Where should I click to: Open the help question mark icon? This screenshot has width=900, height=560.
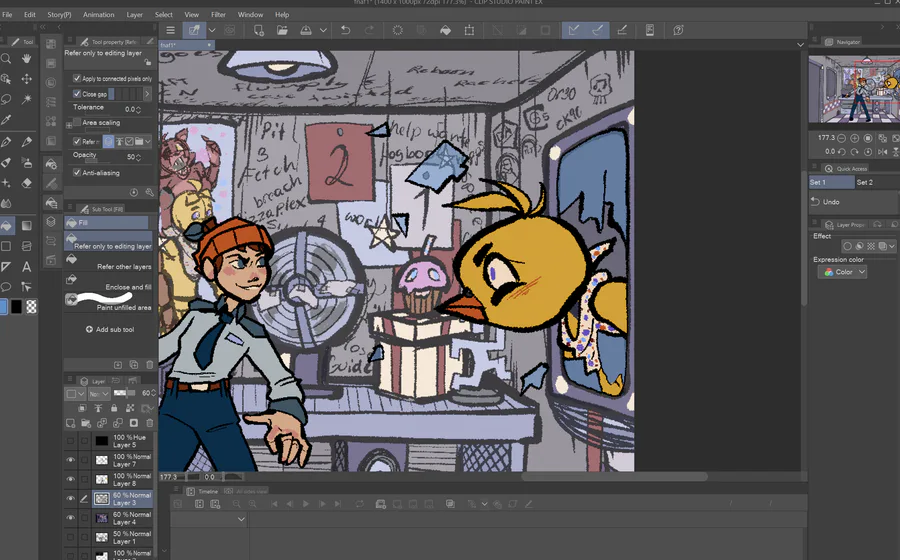coord(678,30)
